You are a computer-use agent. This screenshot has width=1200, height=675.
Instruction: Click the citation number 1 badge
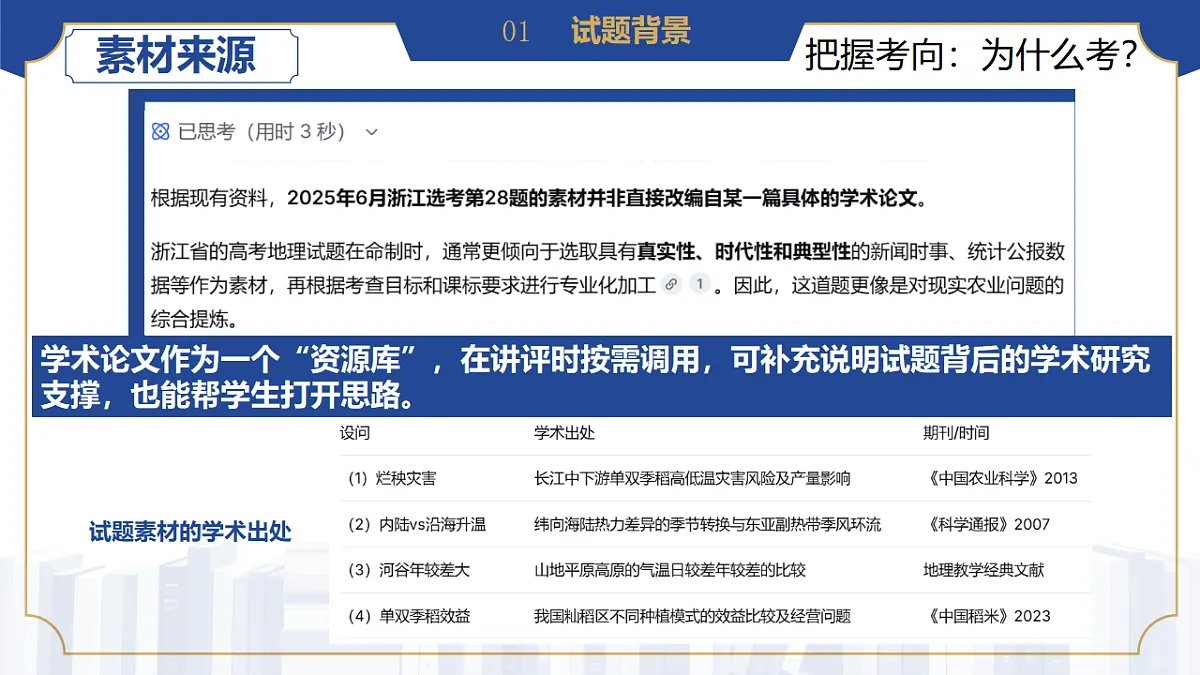tap(699, 285)
